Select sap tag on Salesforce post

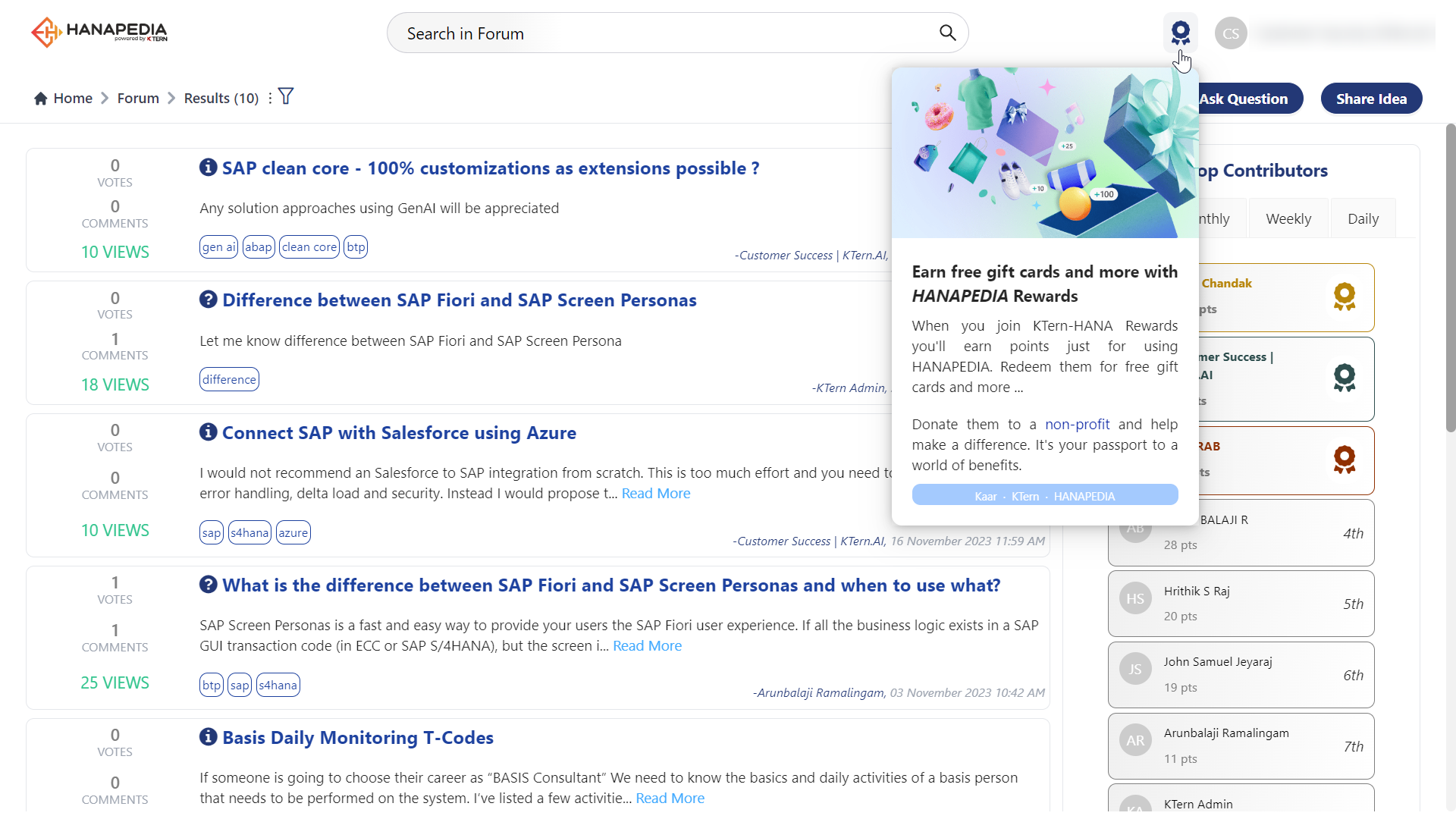click(212, 533)
